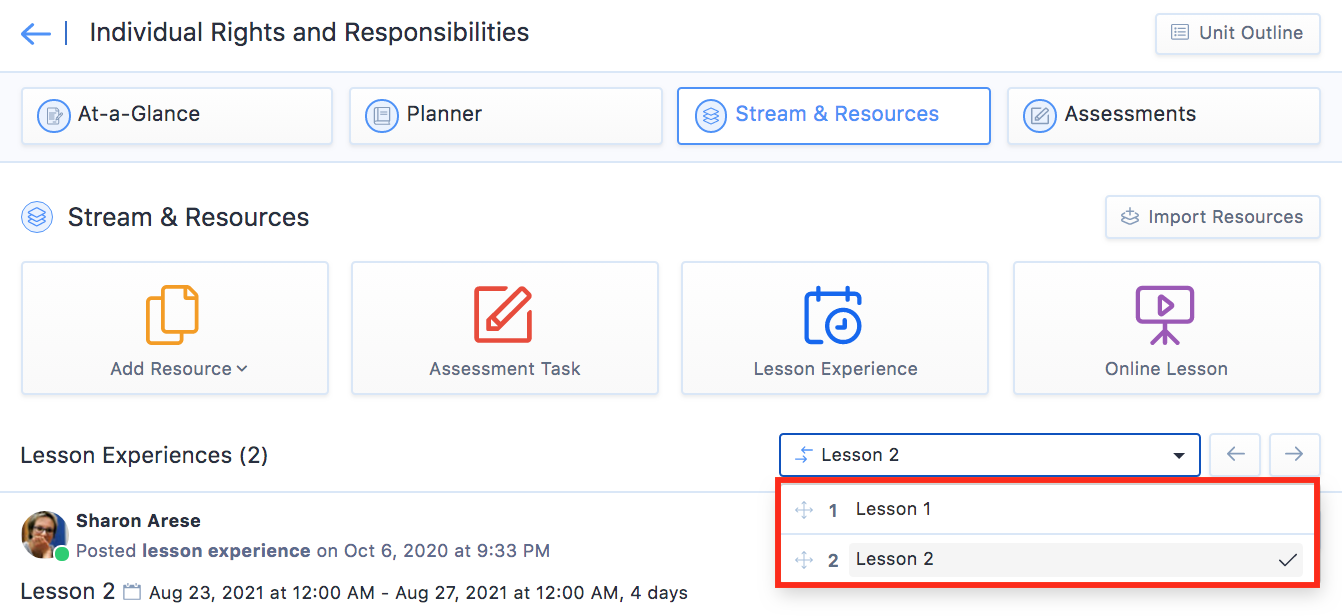Click Sharon Arese's profile avatar
Viewport: 1342px width, 616px height.
pos(44,535)
